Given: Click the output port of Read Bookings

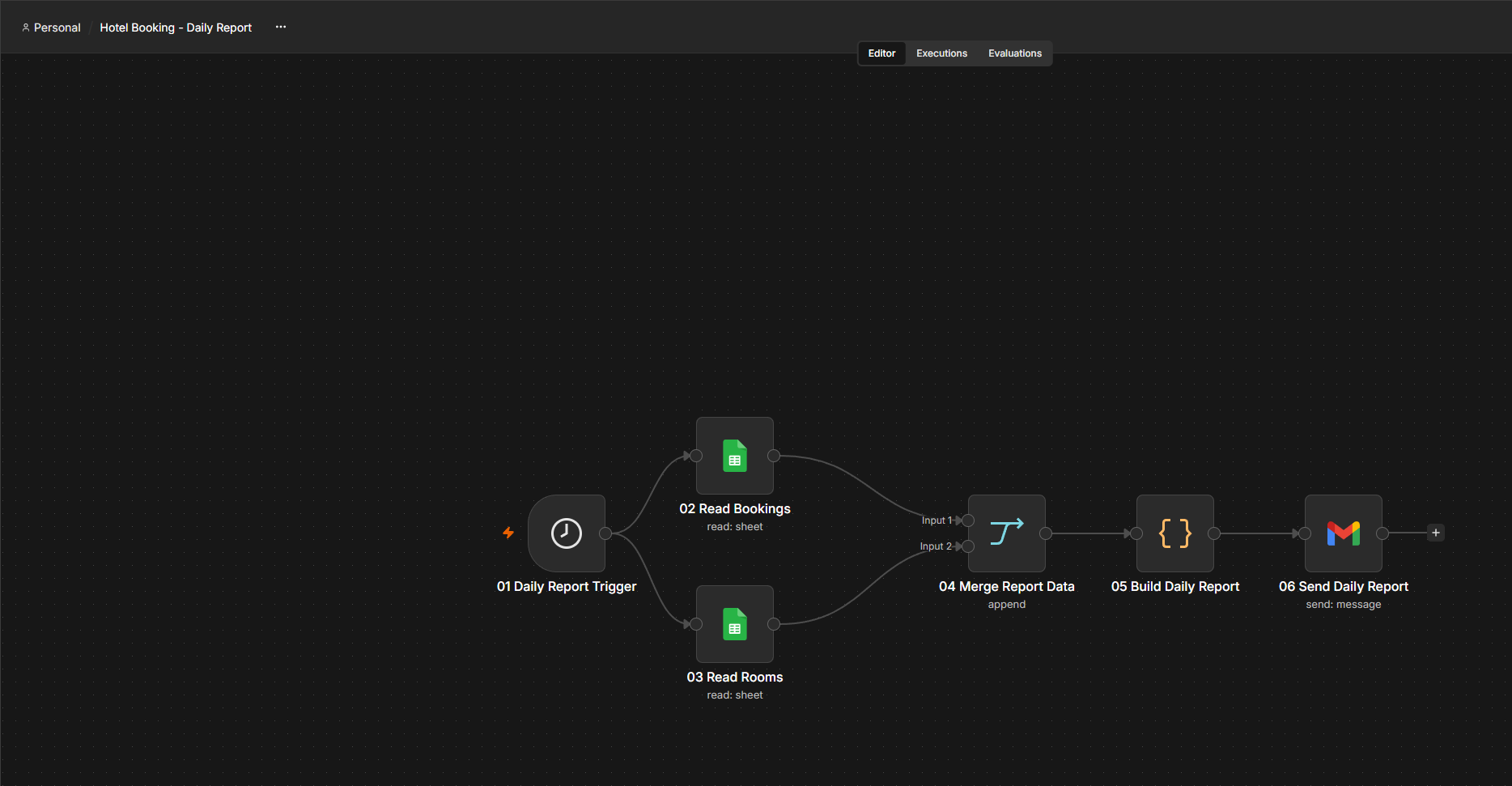Looking at the screenshot, I should coord(774,456).
